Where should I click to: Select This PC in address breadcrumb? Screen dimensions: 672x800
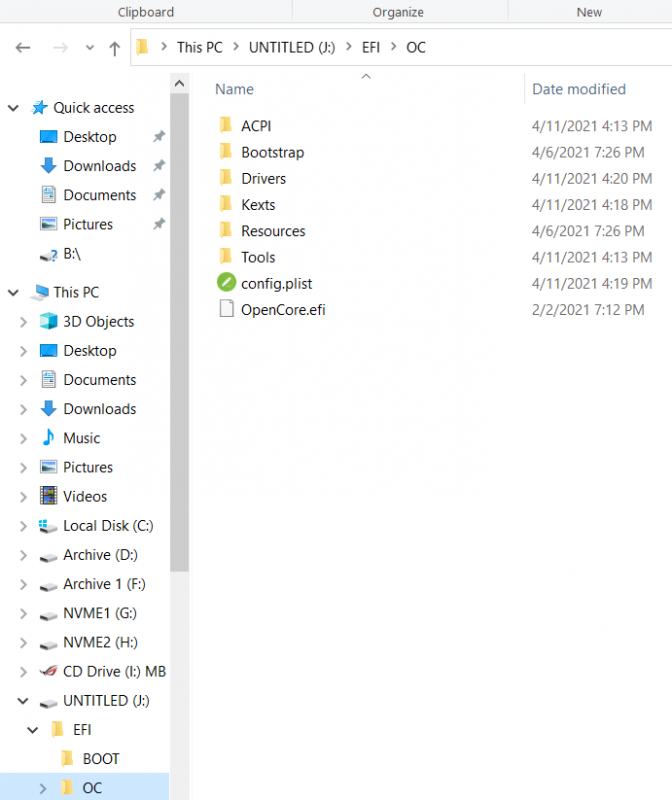pos(200,47)
